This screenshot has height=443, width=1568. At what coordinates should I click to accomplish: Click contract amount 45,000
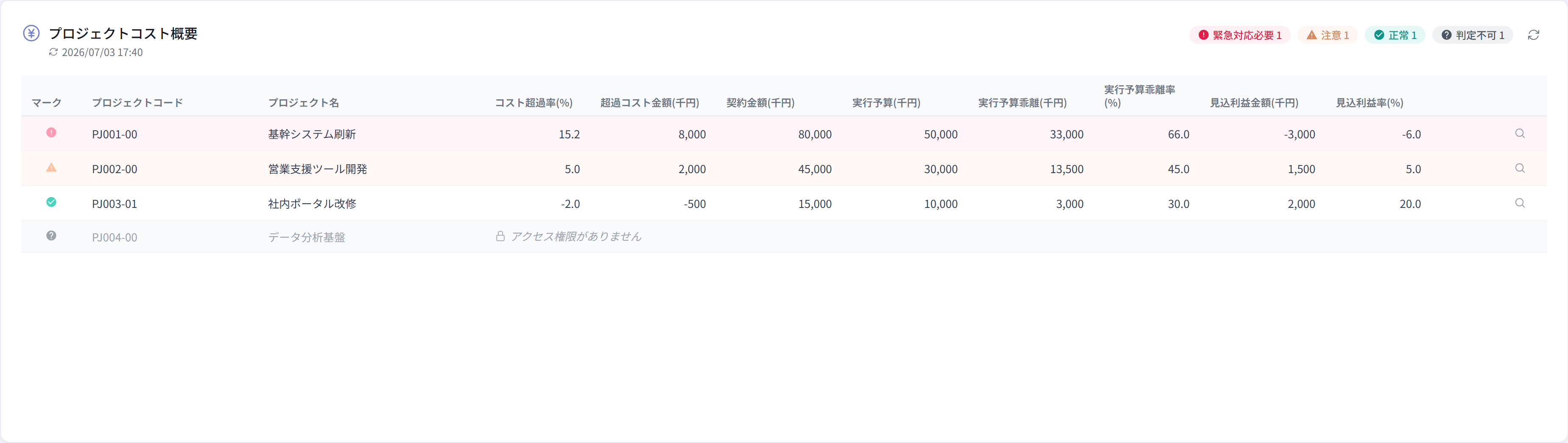click(815, 169)
